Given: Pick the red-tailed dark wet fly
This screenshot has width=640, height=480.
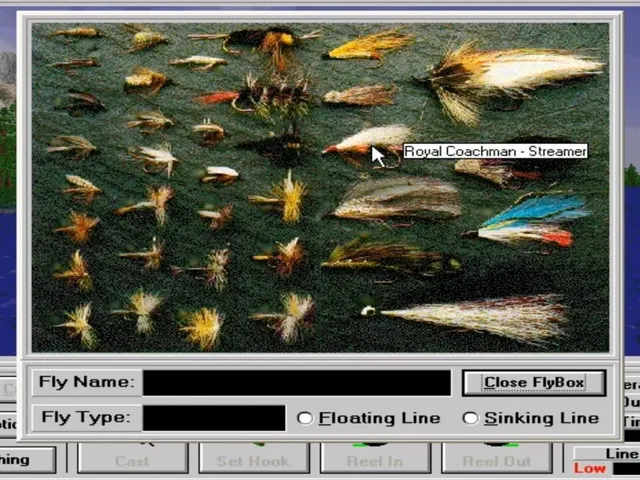Looking at the screenshot, I should click(x=255, y=96).
